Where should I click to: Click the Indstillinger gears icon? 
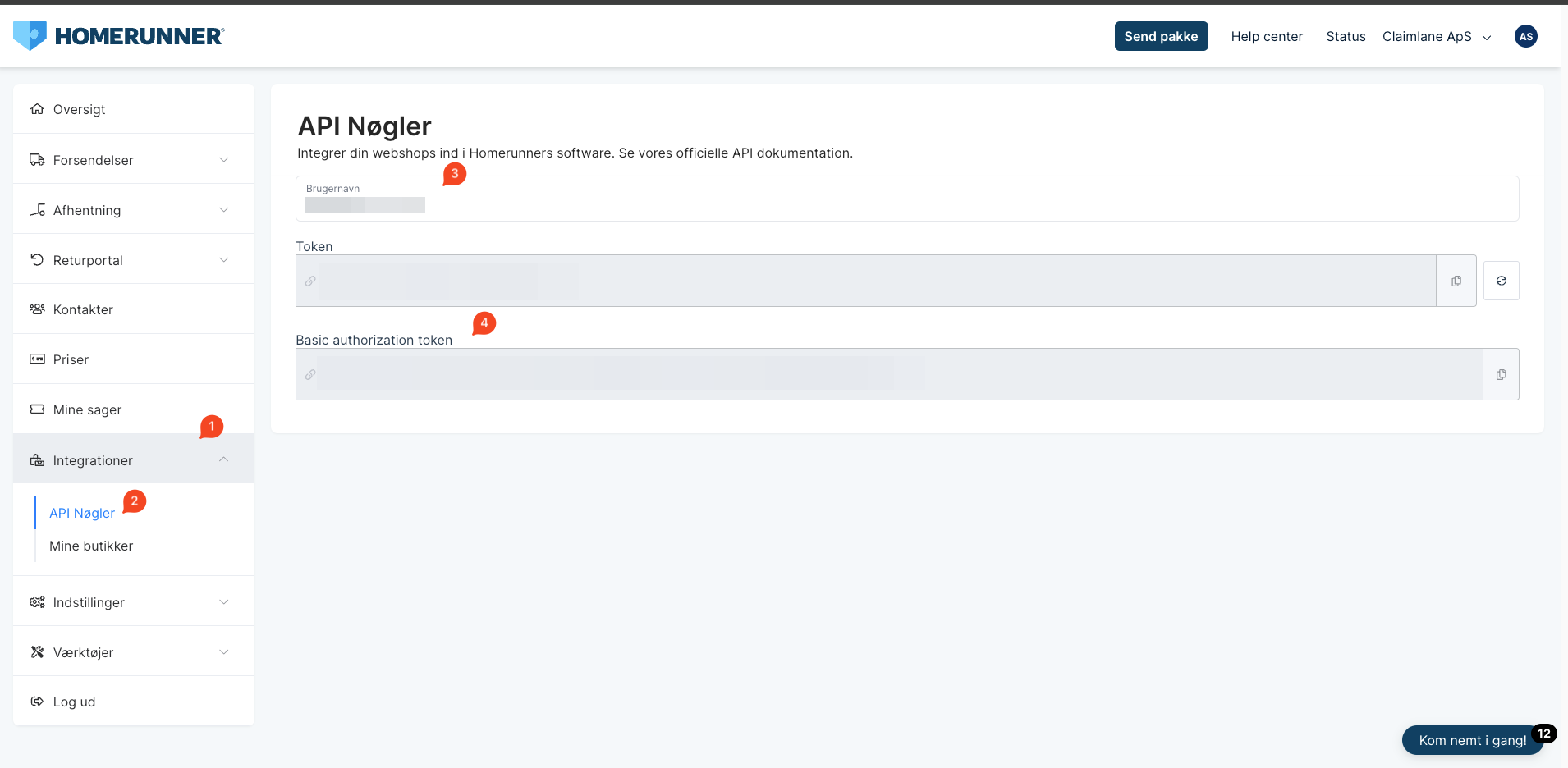tap(37, 602)
